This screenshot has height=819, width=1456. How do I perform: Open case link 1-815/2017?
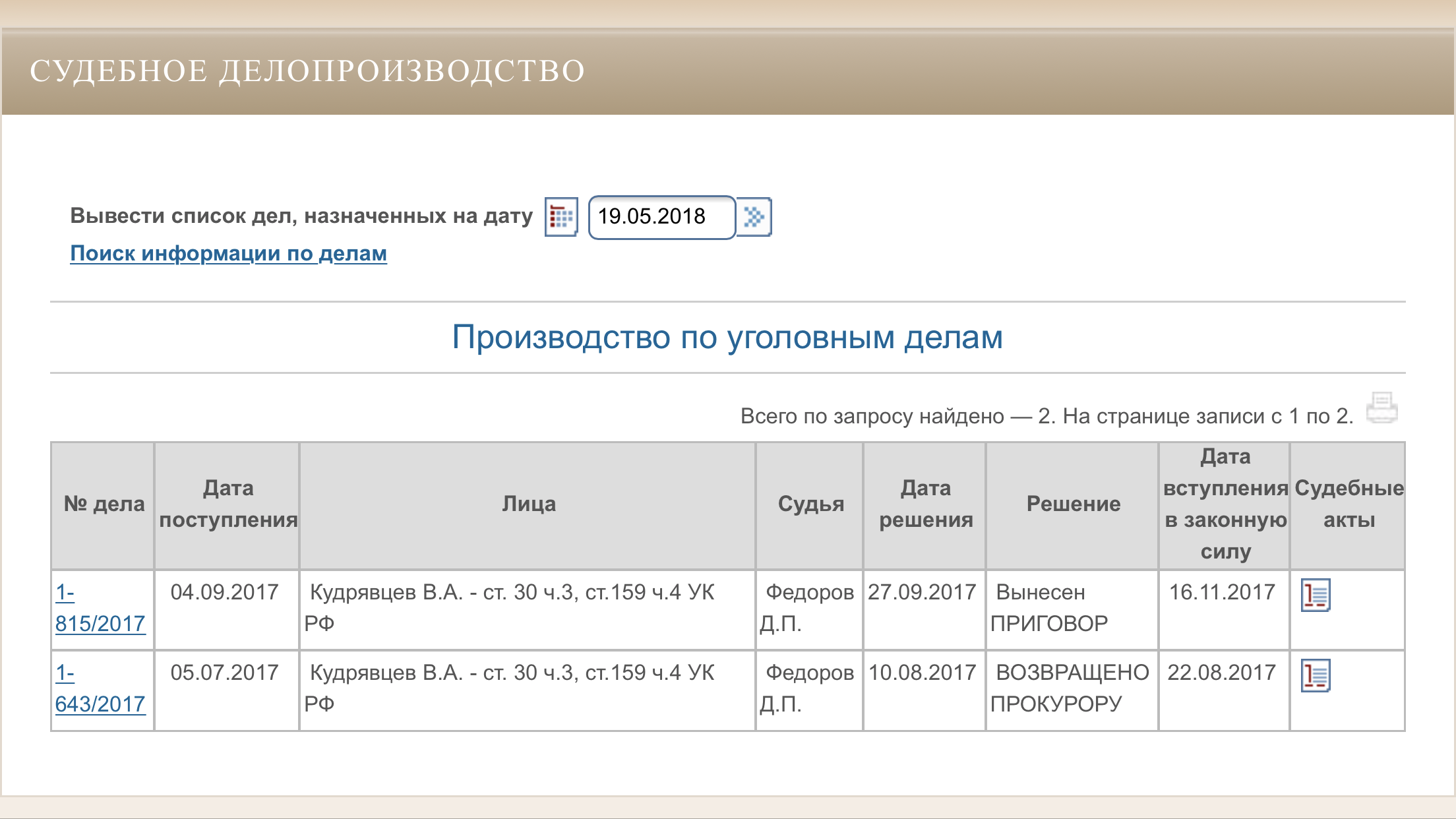click(x=100, y=608)
